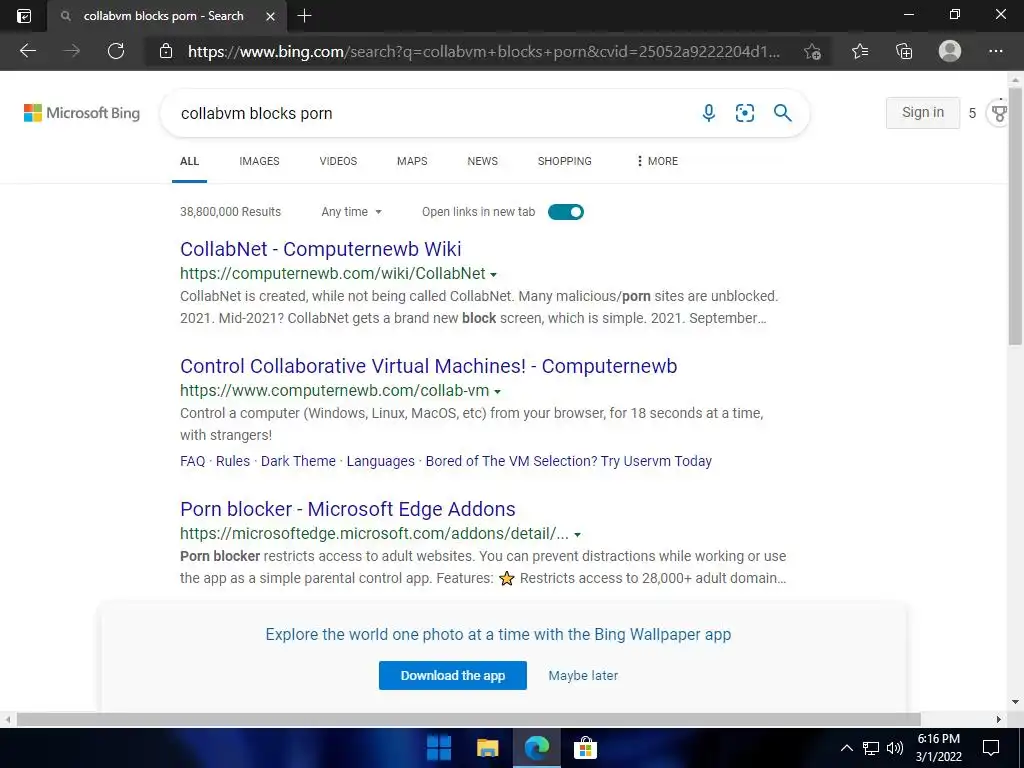Click the browser profile avatar

pyautogui.click(x=950, y=51)
